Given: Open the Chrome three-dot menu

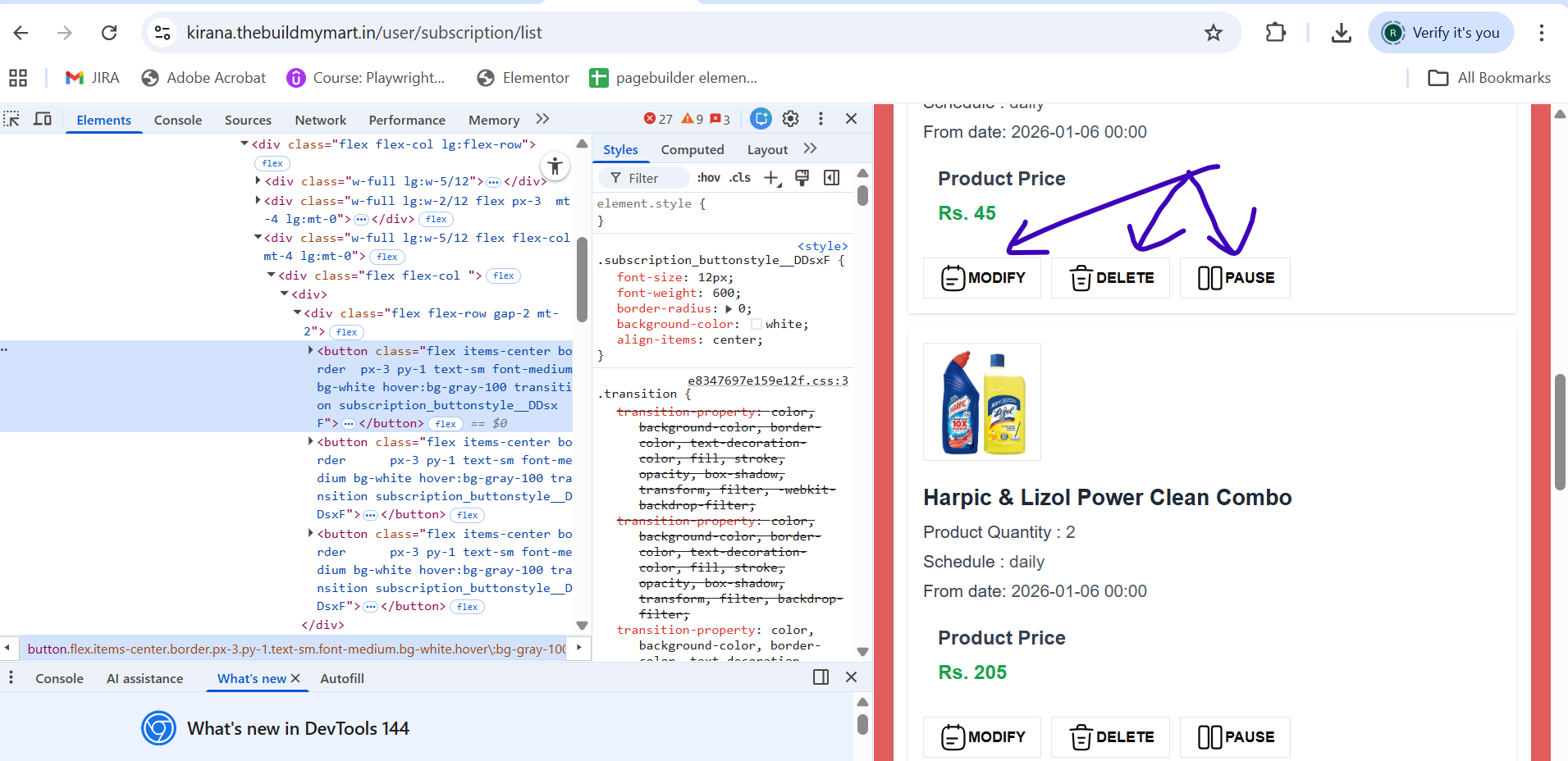Looking at the screenshot, I should pos(1542,33).
